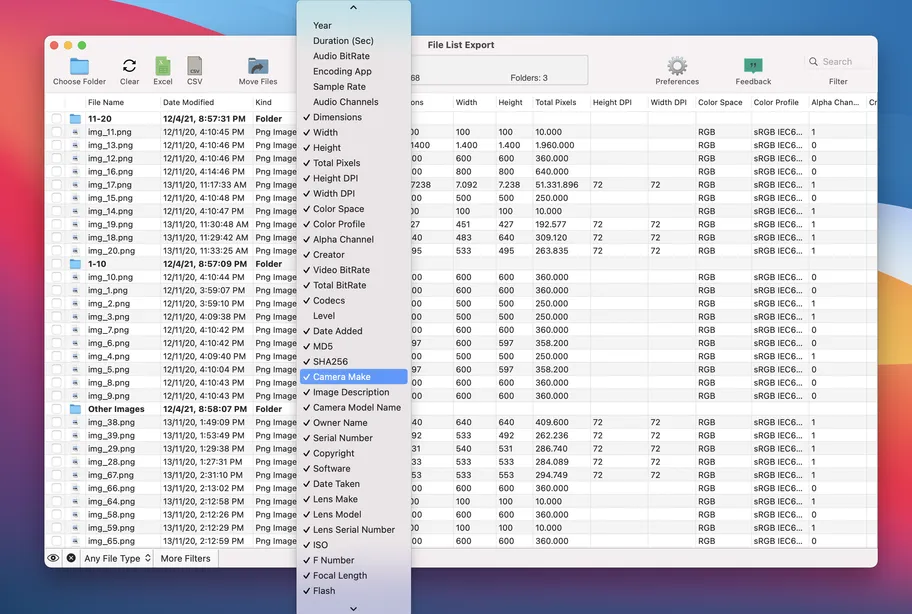Sort by the Height DPI column header
The image size is (912, 614).
click(x=612, y=102)
